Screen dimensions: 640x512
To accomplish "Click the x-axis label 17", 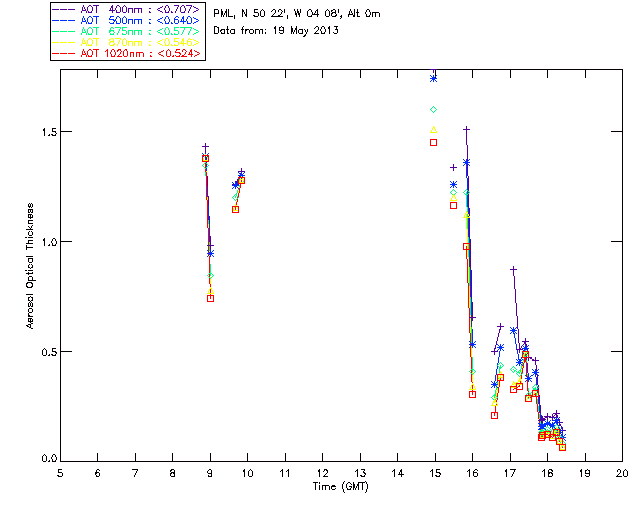I will [x=510, y=473].
